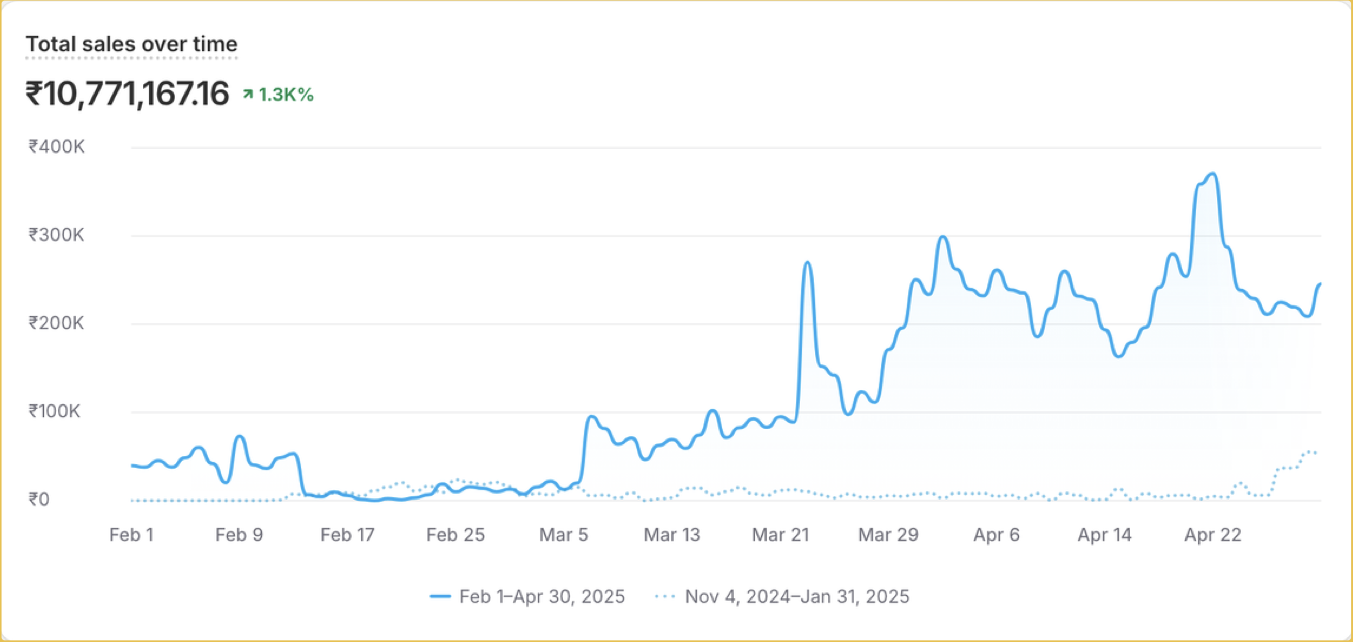Click the solid blue line legend swatch
Screen dimensions: 1353x642
point(441,597)
